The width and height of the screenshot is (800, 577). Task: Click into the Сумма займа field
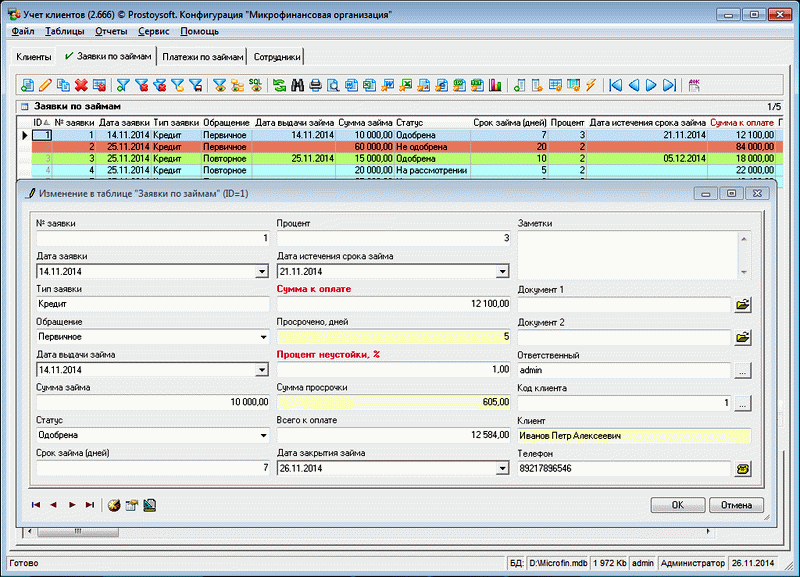point(152,402)
